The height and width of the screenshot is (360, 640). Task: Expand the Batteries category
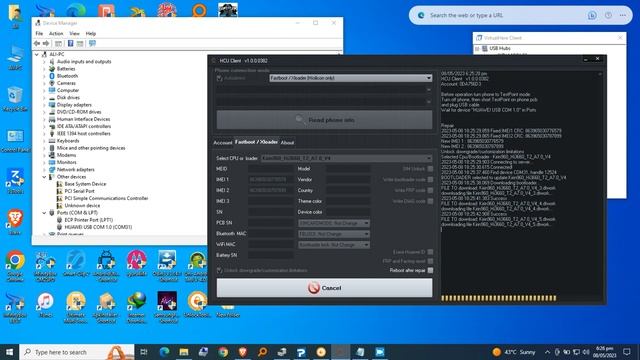[x=44, y=69]
